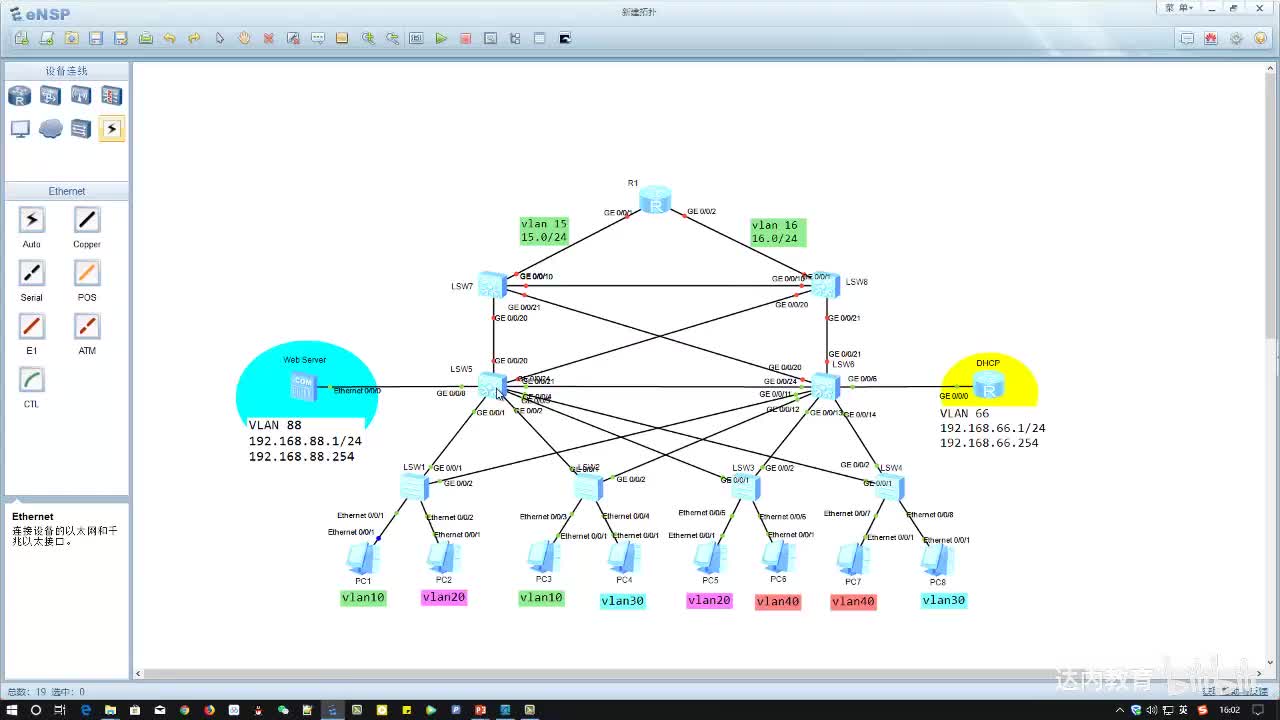Screen dimensions: 1280x720
Task: Choose the CTL cable type
Action: pos(32,380)
